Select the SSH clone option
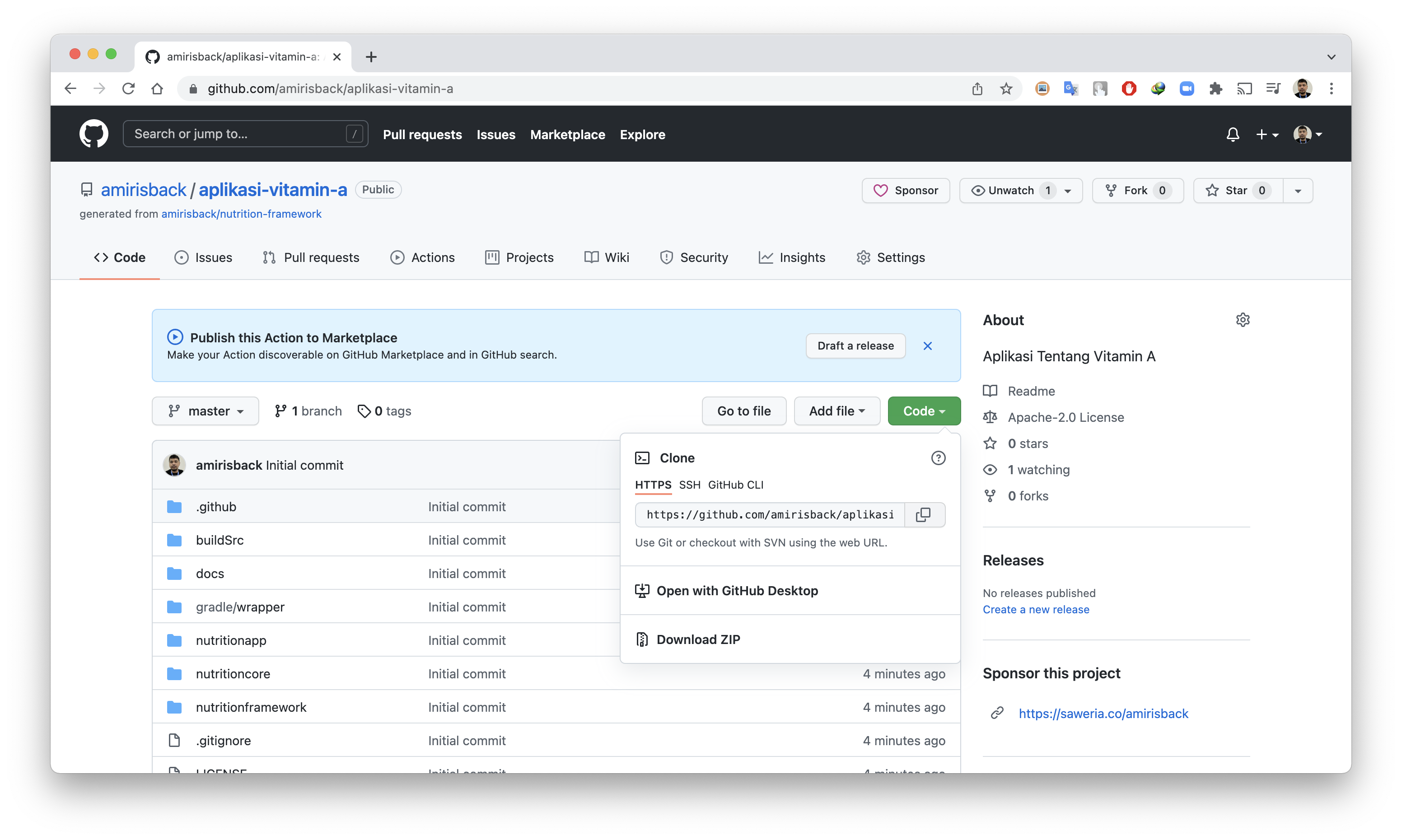Screen dimensions: 1402x840 click(689, 485)
